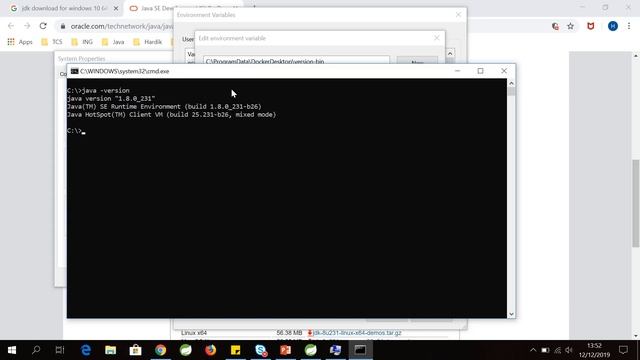Click the DockerDesktop path entry field
The height and width of the screenshot is (360, 640).
pyautogui.click(x=296, y=60)
